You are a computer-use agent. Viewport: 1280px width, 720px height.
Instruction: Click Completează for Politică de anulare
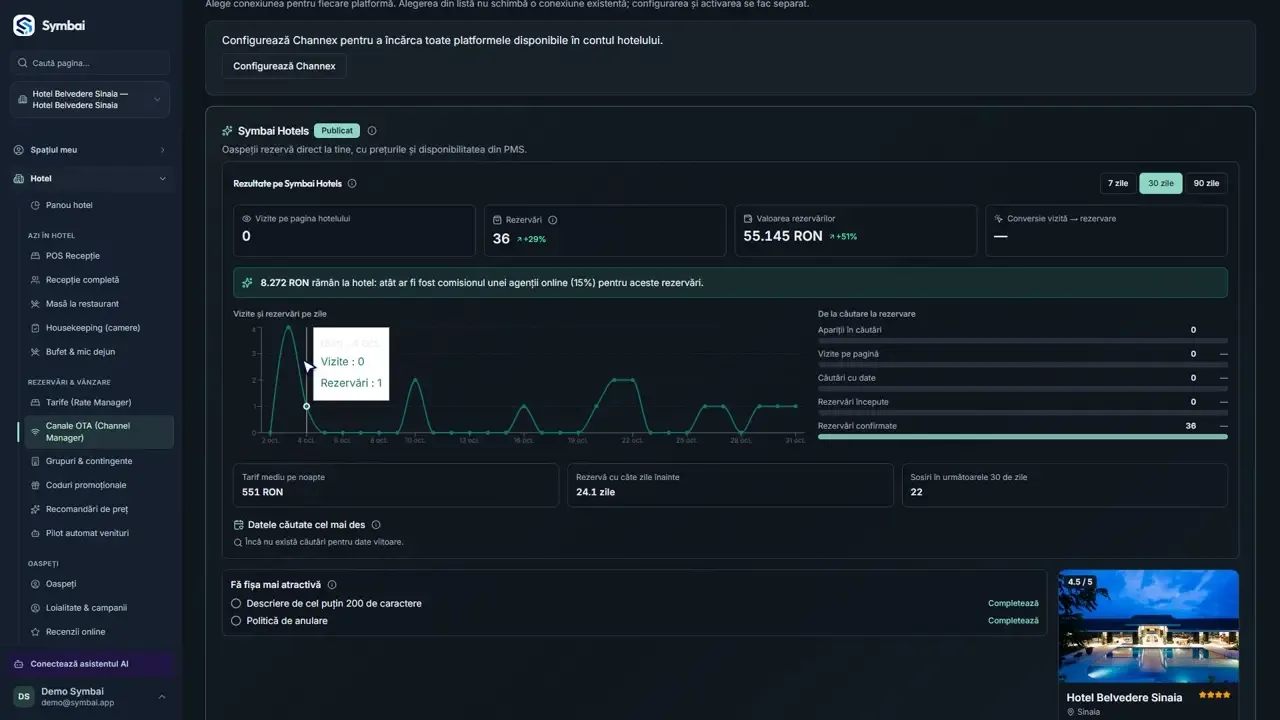(x=1013, y=621)
